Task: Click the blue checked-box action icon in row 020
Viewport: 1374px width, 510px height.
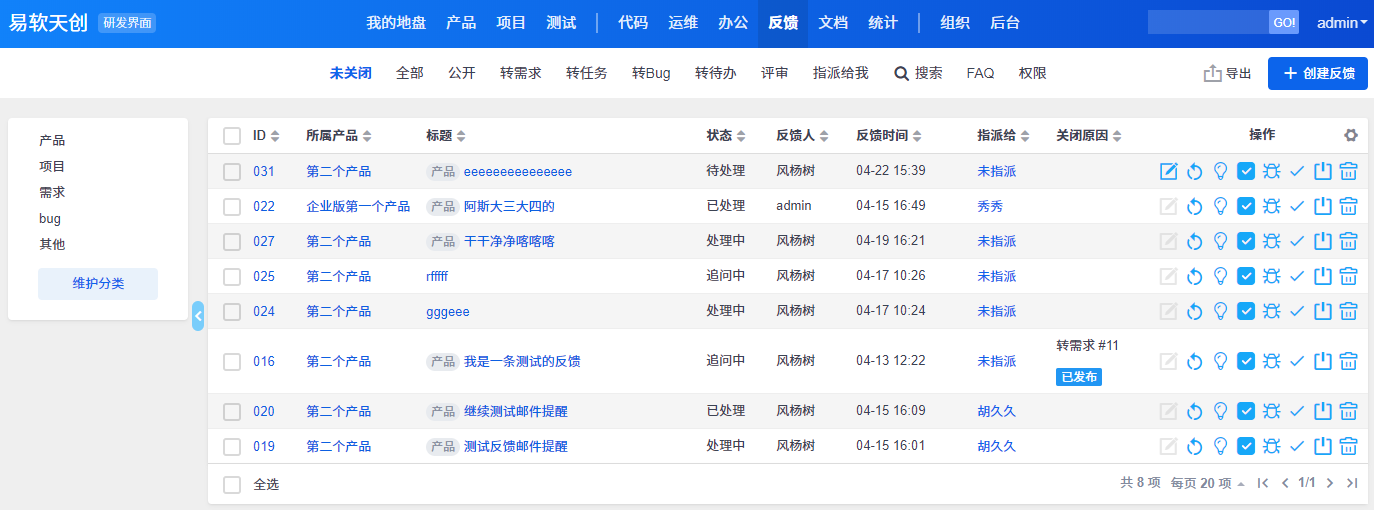Action: pyautogui.click(x=1246, y=411)
